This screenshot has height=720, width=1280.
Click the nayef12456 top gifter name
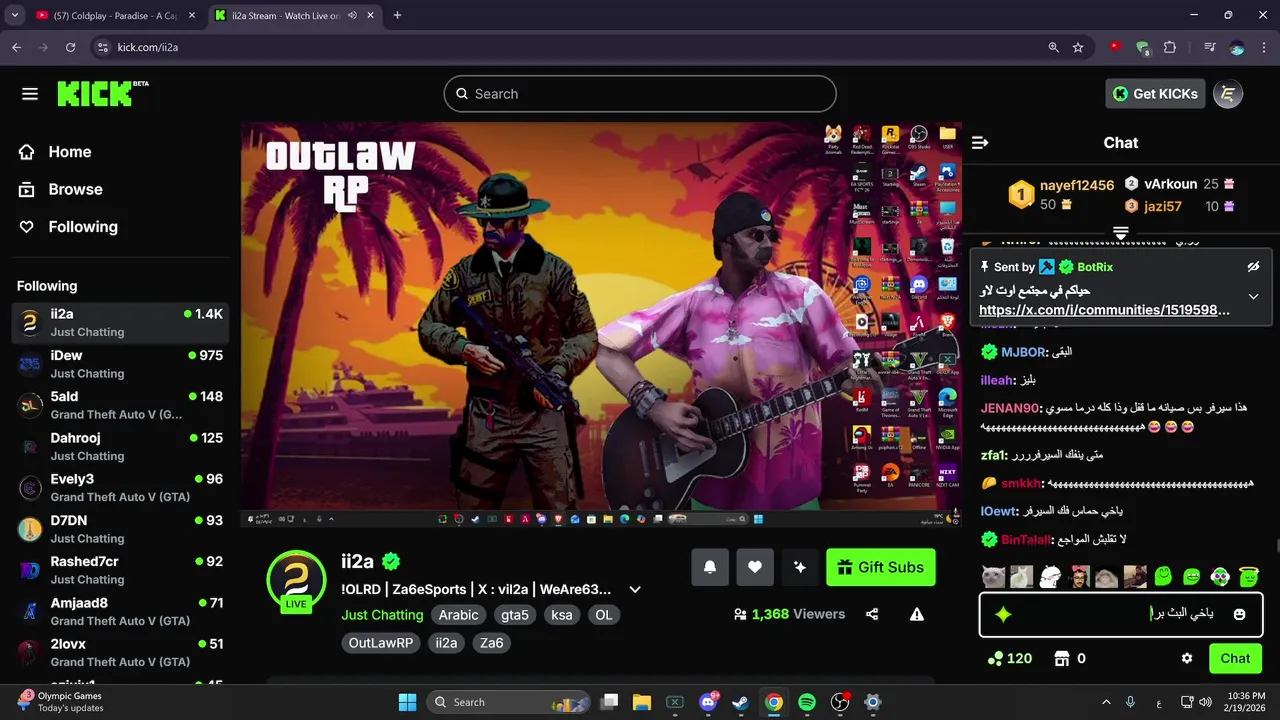[x=1077, y=186]
